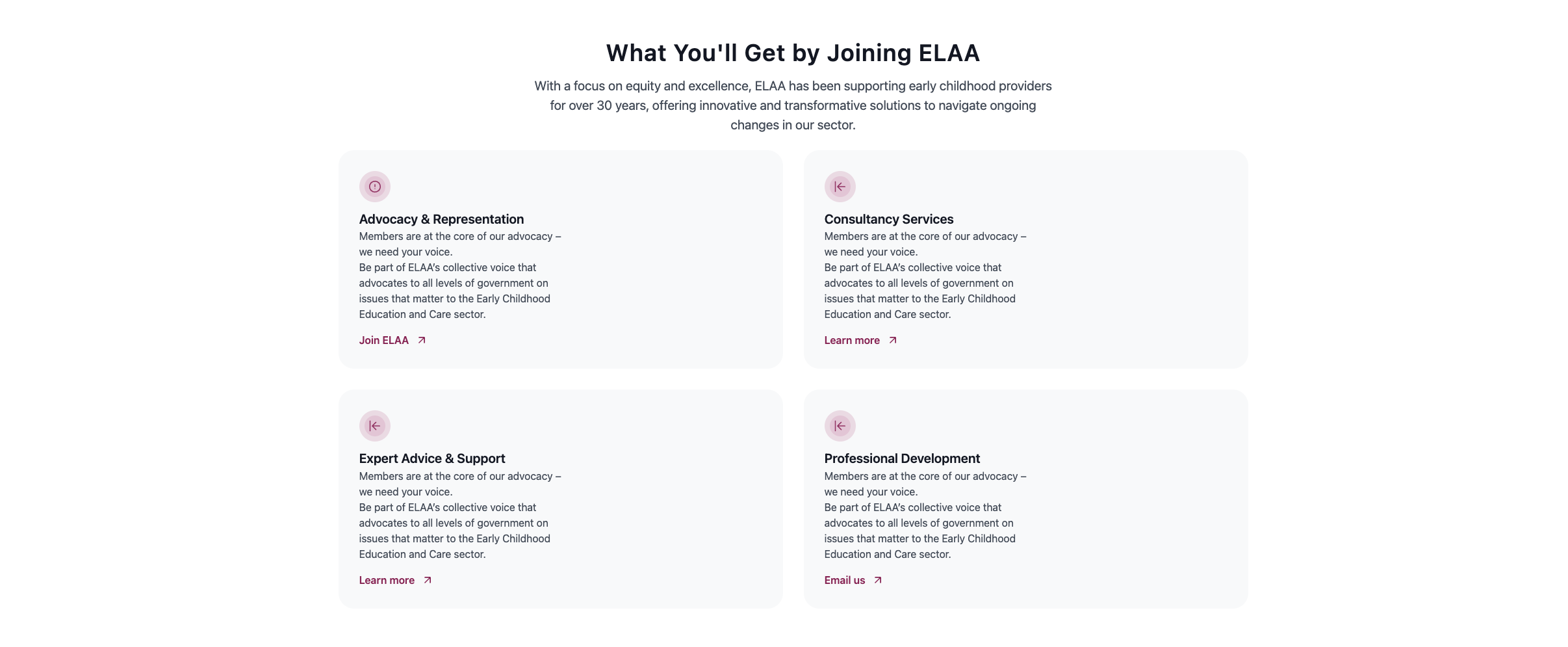Select the Advocacy & Representation heading
This screenshot has width=1568, height=647.
(x=441, y=219)
